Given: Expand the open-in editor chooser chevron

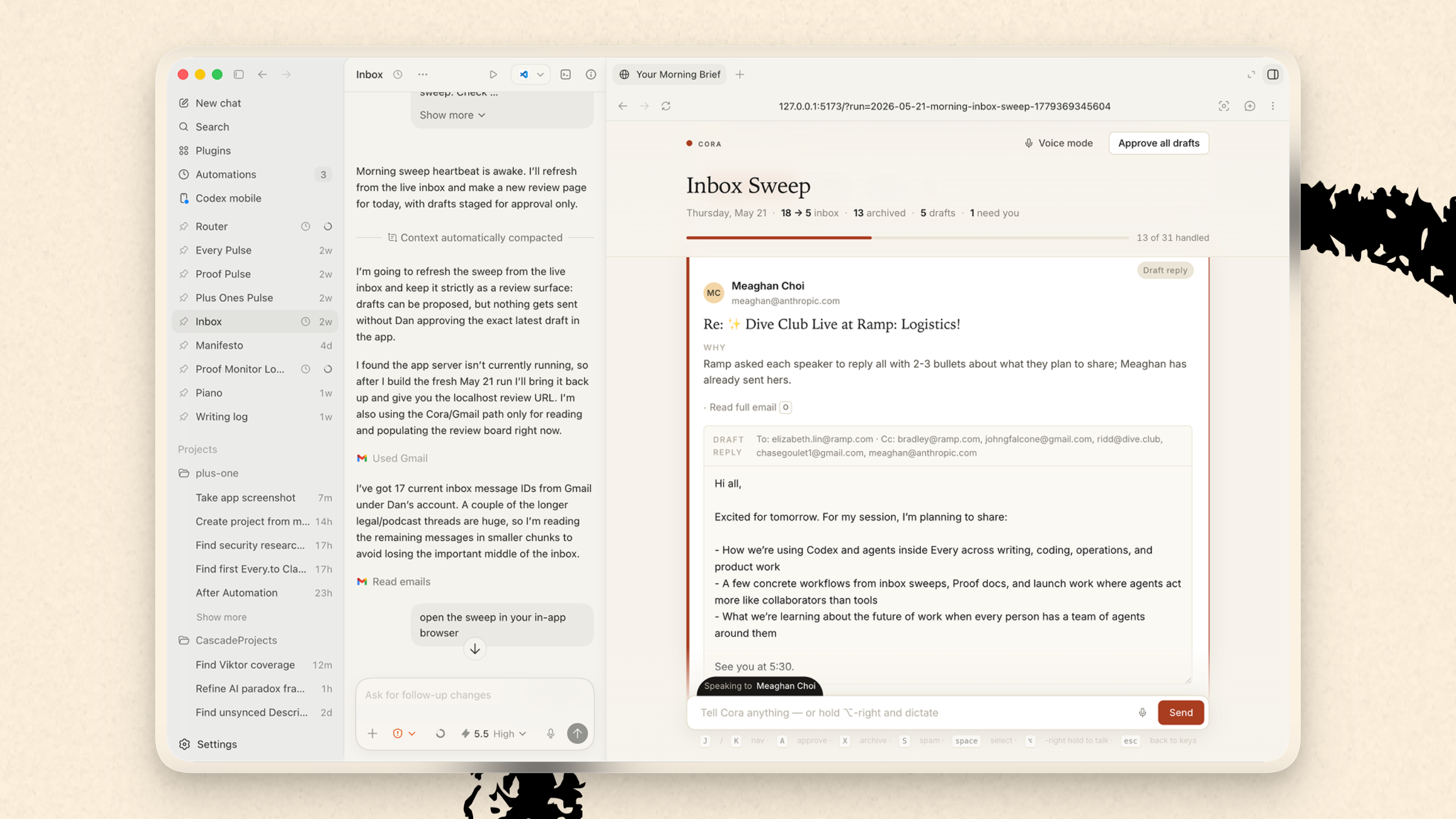Looking at the screenshot, I should point(540,75).
